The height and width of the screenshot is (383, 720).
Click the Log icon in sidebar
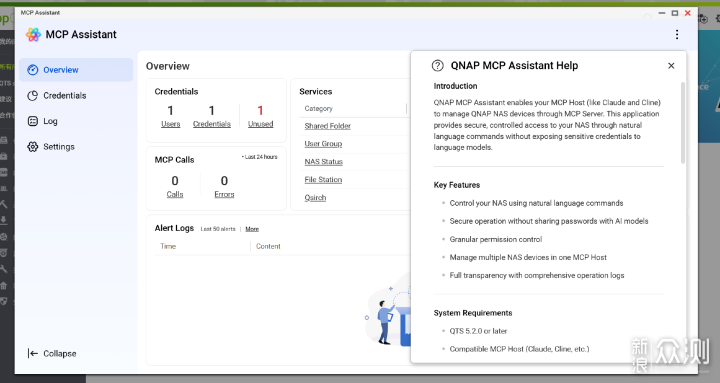coord(33,121)
